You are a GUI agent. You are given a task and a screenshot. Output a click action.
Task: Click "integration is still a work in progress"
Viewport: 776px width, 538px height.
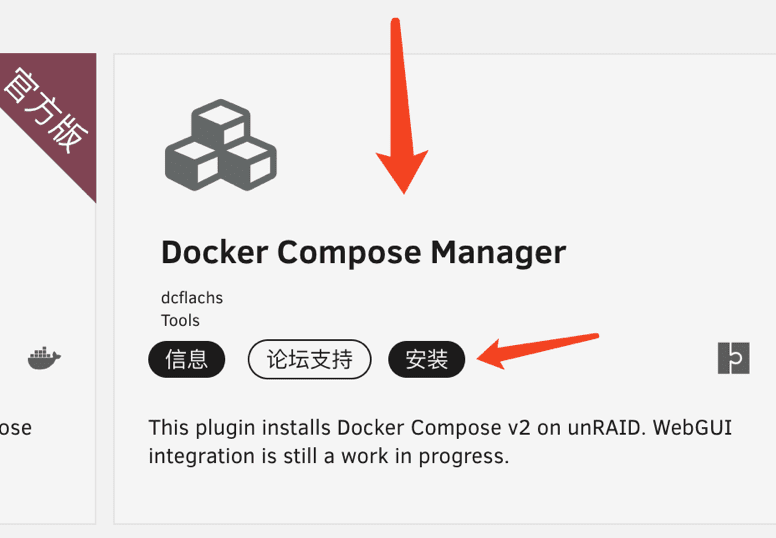329,457
